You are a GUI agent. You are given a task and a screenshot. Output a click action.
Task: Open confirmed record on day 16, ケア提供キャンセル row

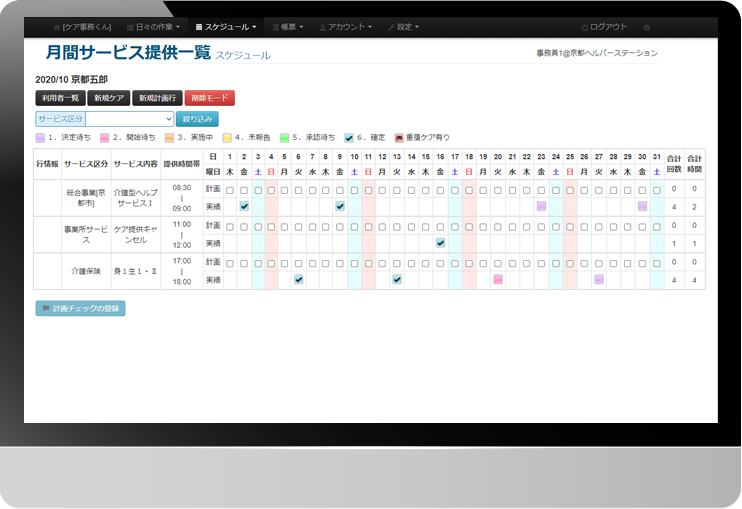click(x=441, y=243)
